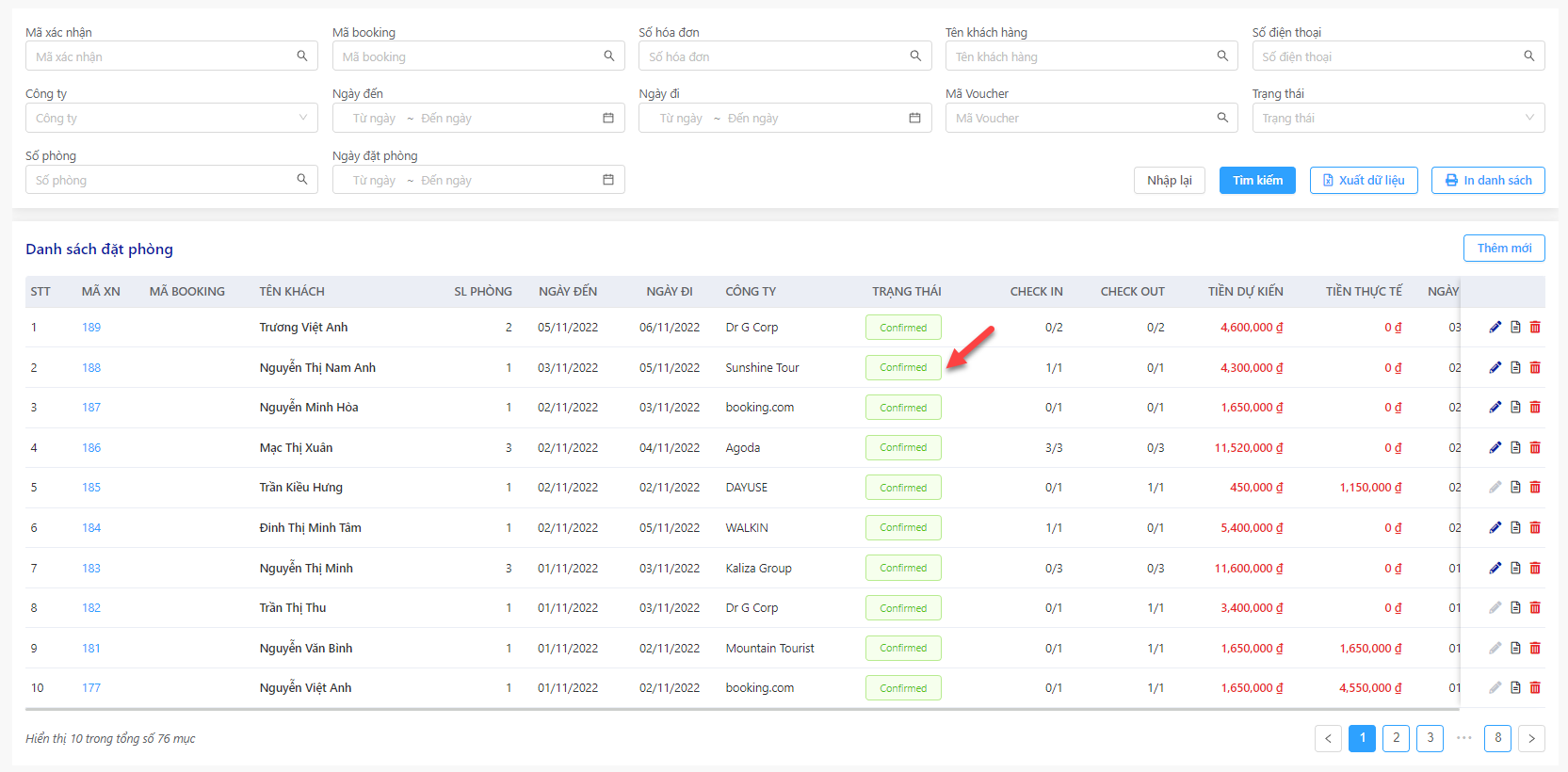
Task: Click Xuất dữ liệu export button
Action: [x=1364, y=180]
